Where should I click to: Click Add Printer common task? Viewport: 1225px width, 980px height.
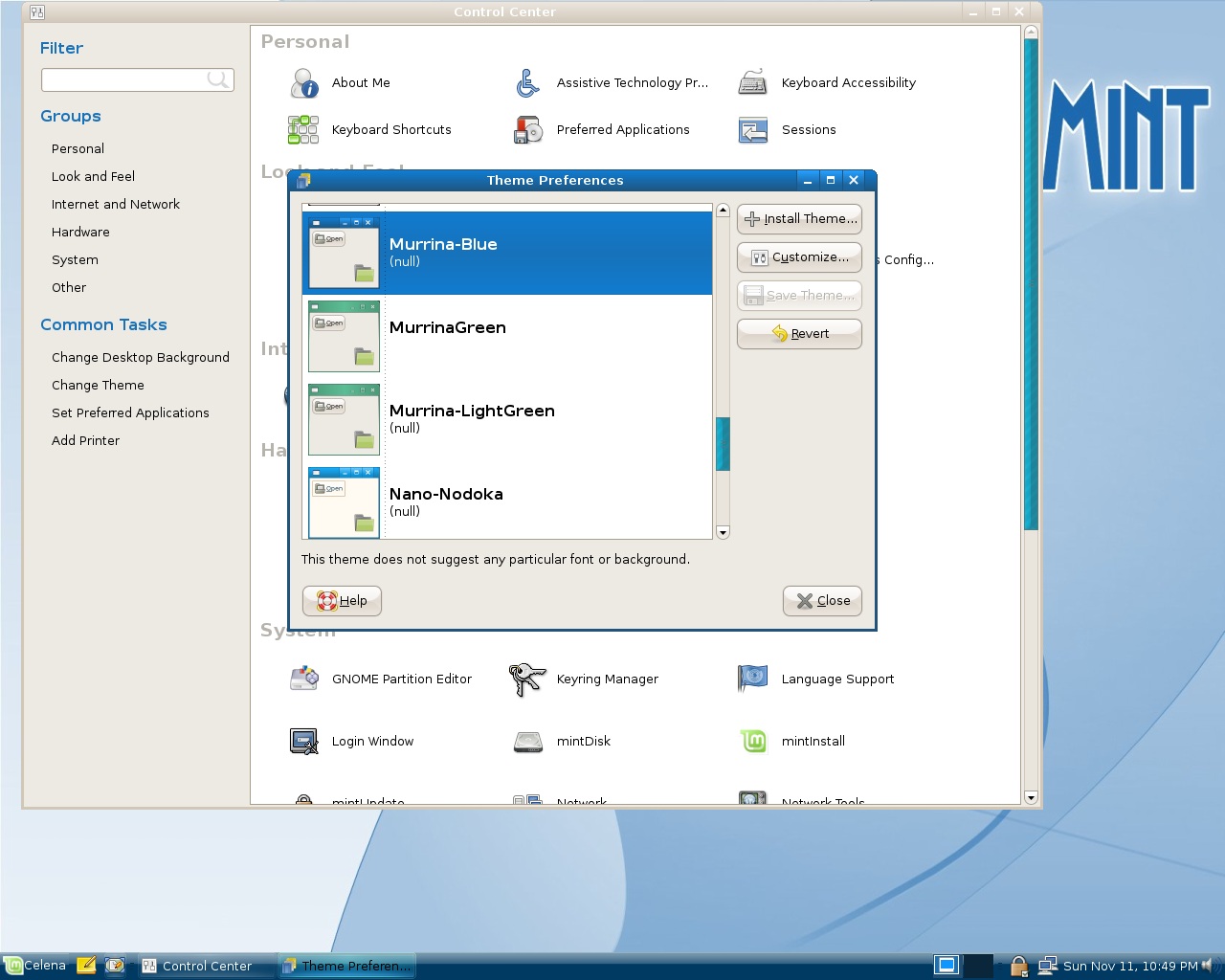click(85, 441)
